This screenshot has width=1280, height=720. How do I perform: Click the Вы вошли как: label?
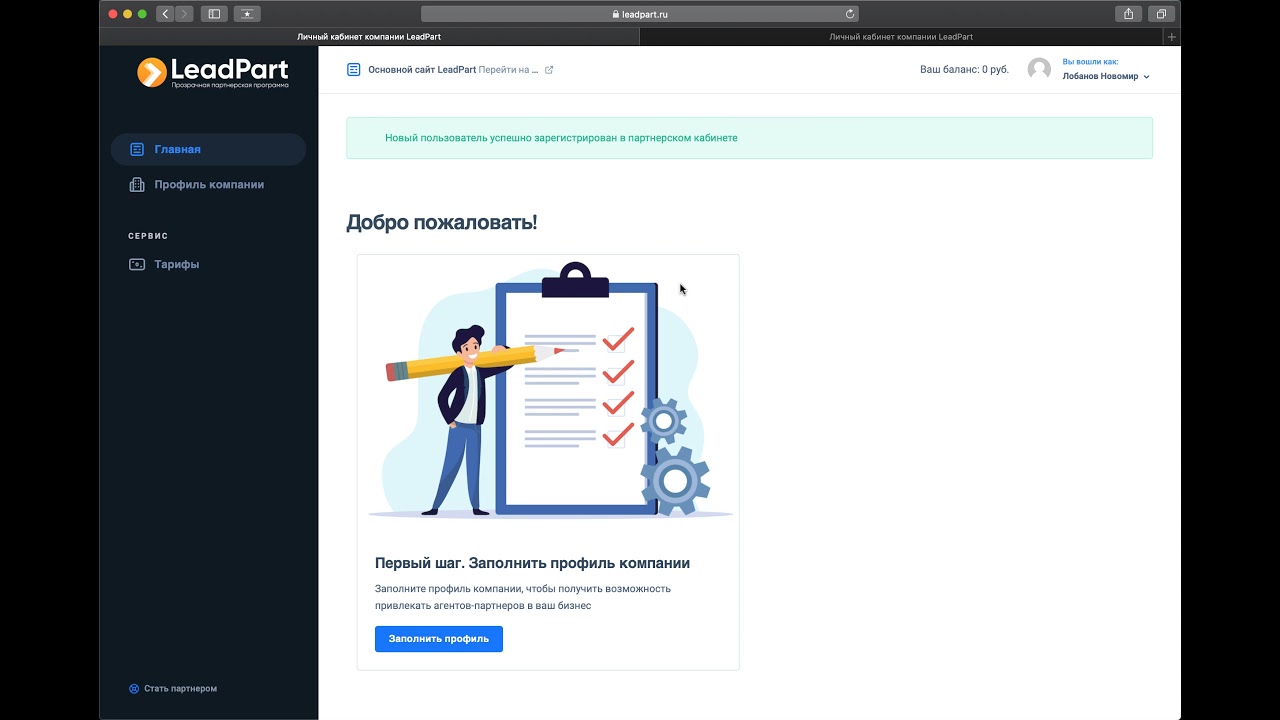(x=1090, y=62)
